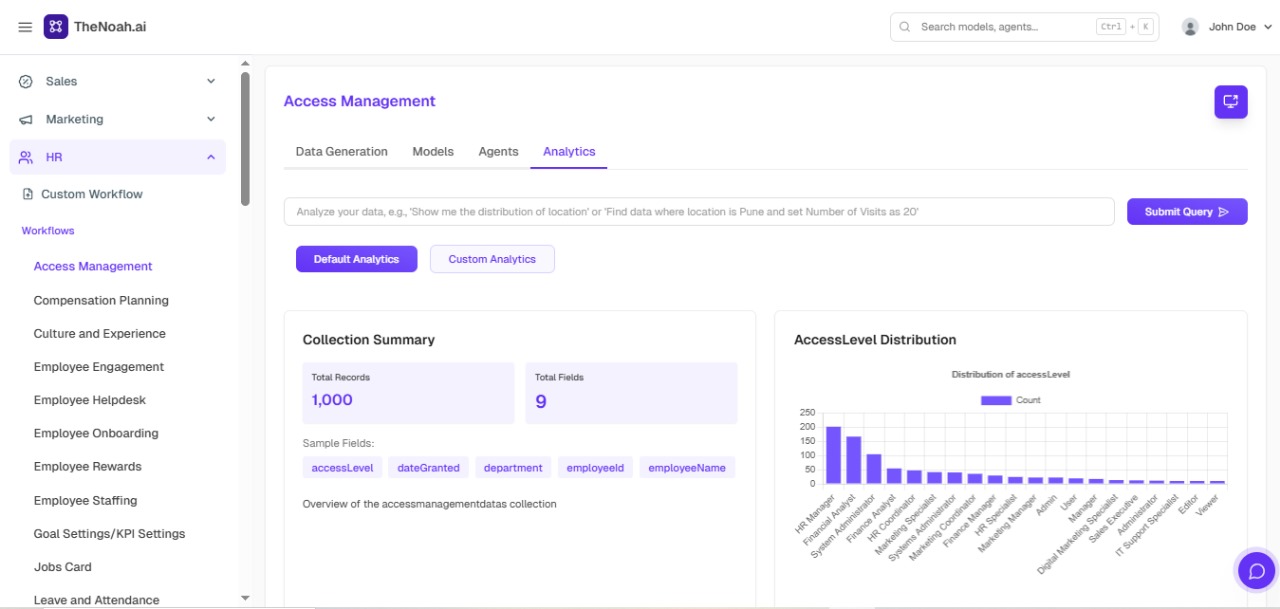Enable Custom Analytics mode
The image size is (1280, 609).
[492, 258]
